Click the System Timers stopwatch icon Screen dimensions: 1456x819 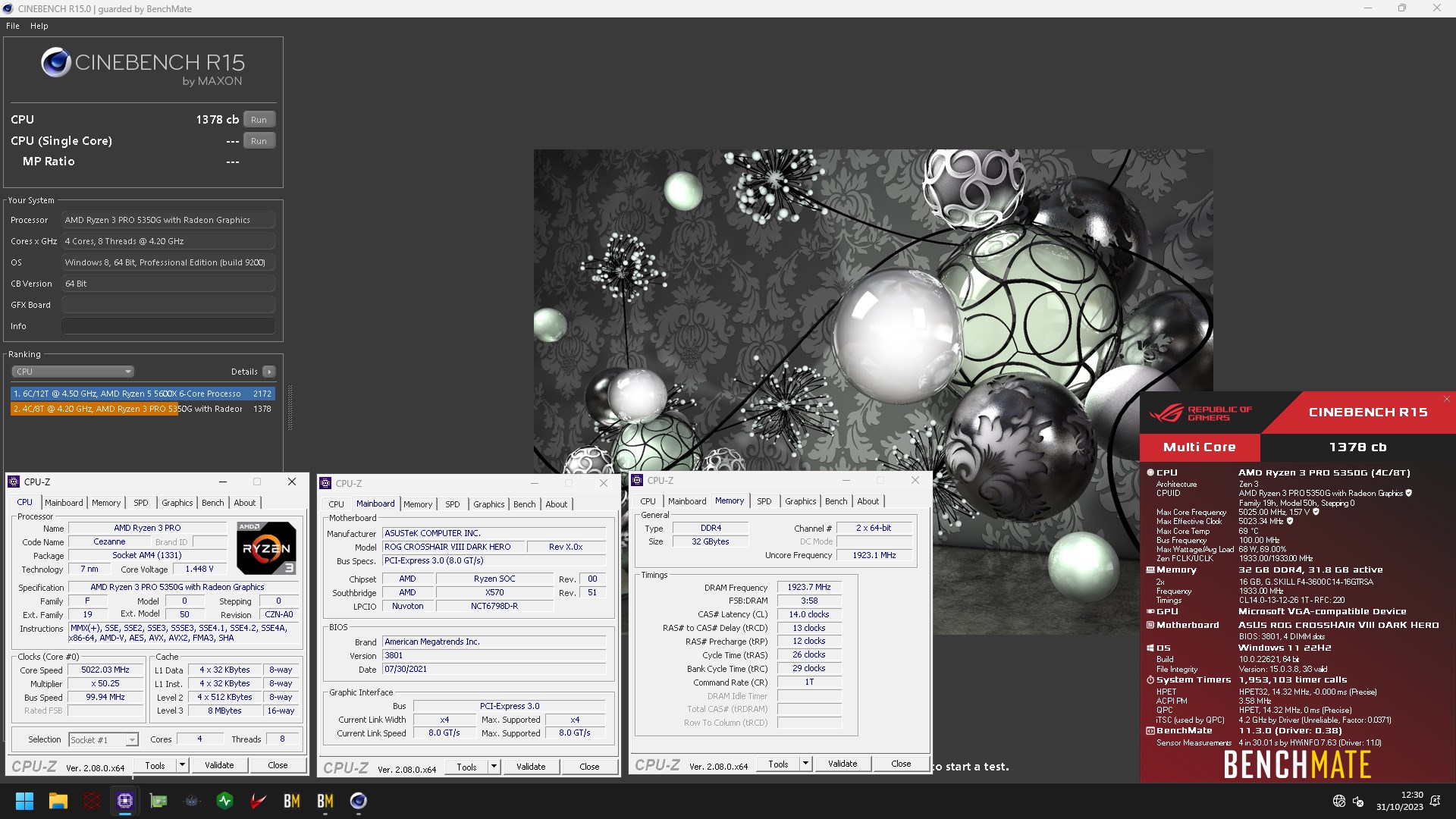point(1150,679)
